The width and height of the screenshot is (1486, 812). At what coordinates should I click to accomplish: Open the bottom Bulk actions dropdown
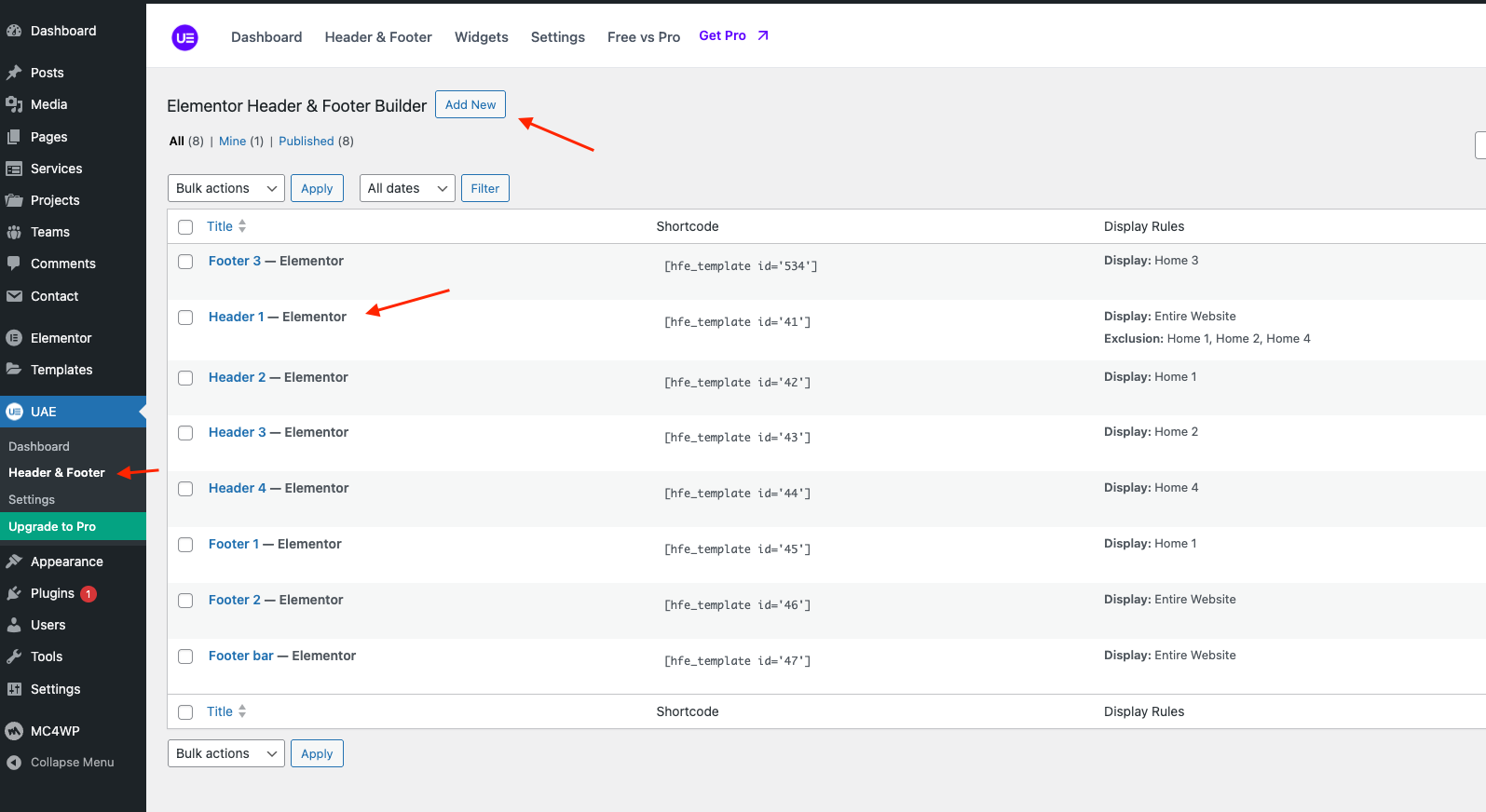(226, 753)
